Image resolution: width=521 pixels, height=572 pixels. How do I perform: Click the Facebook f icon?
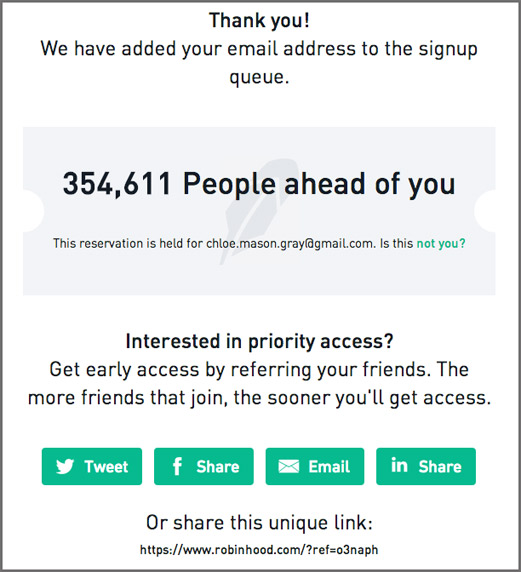177,466
